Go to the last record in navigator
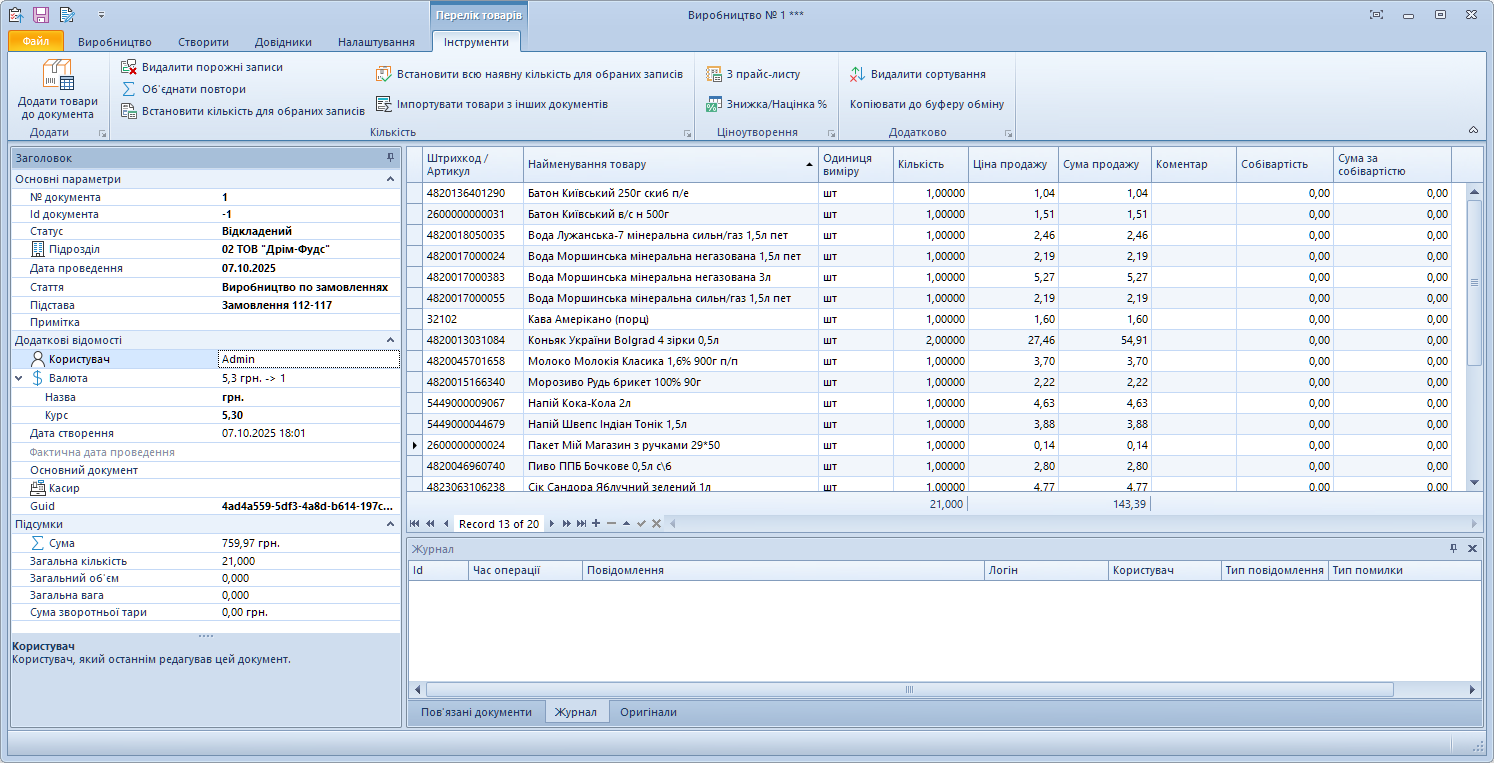Viewport: 1494px width, 763px height. click(x=580, y=524)
